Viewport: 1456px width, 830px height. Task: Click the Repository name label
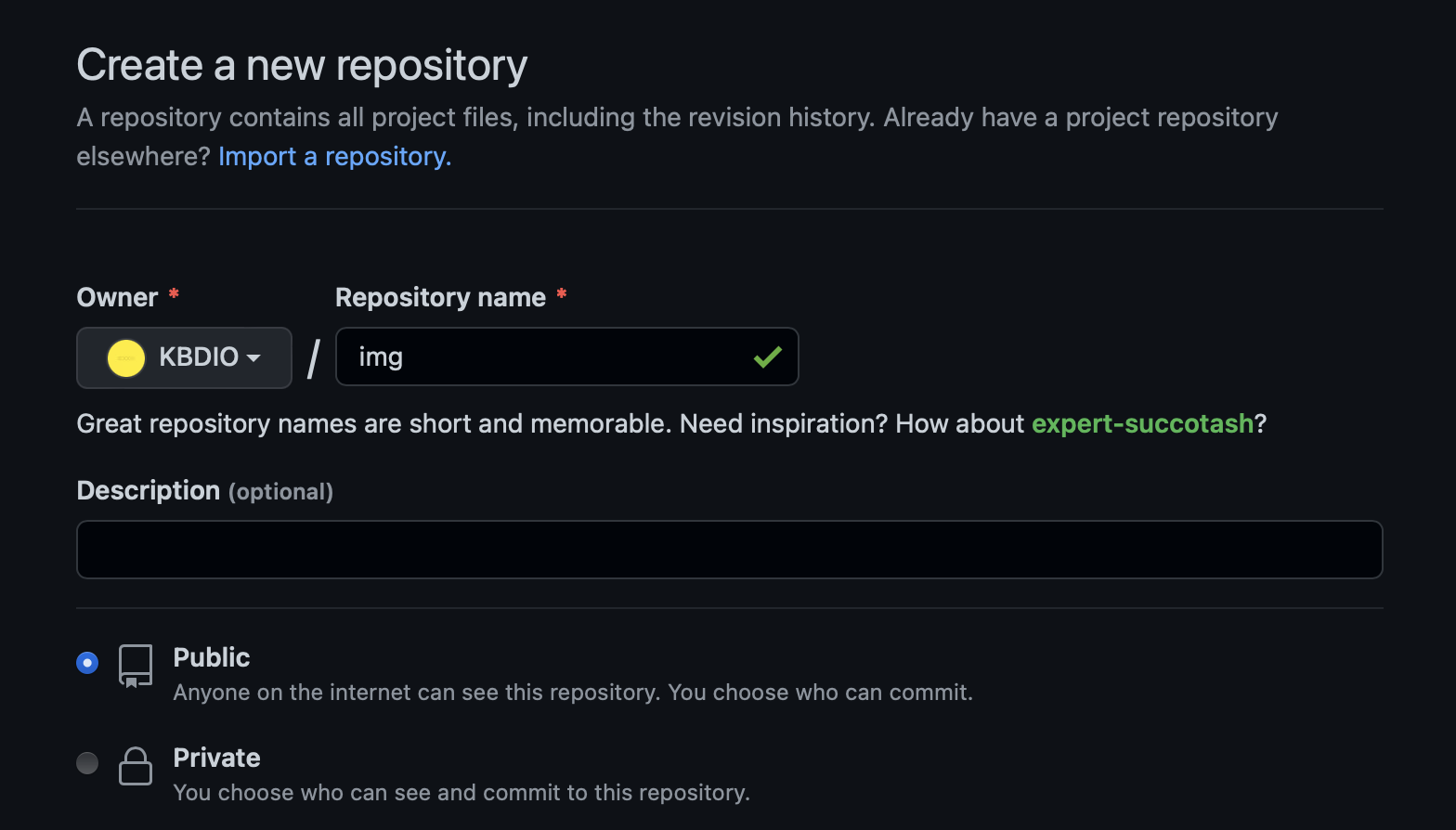tap(440, 298)
